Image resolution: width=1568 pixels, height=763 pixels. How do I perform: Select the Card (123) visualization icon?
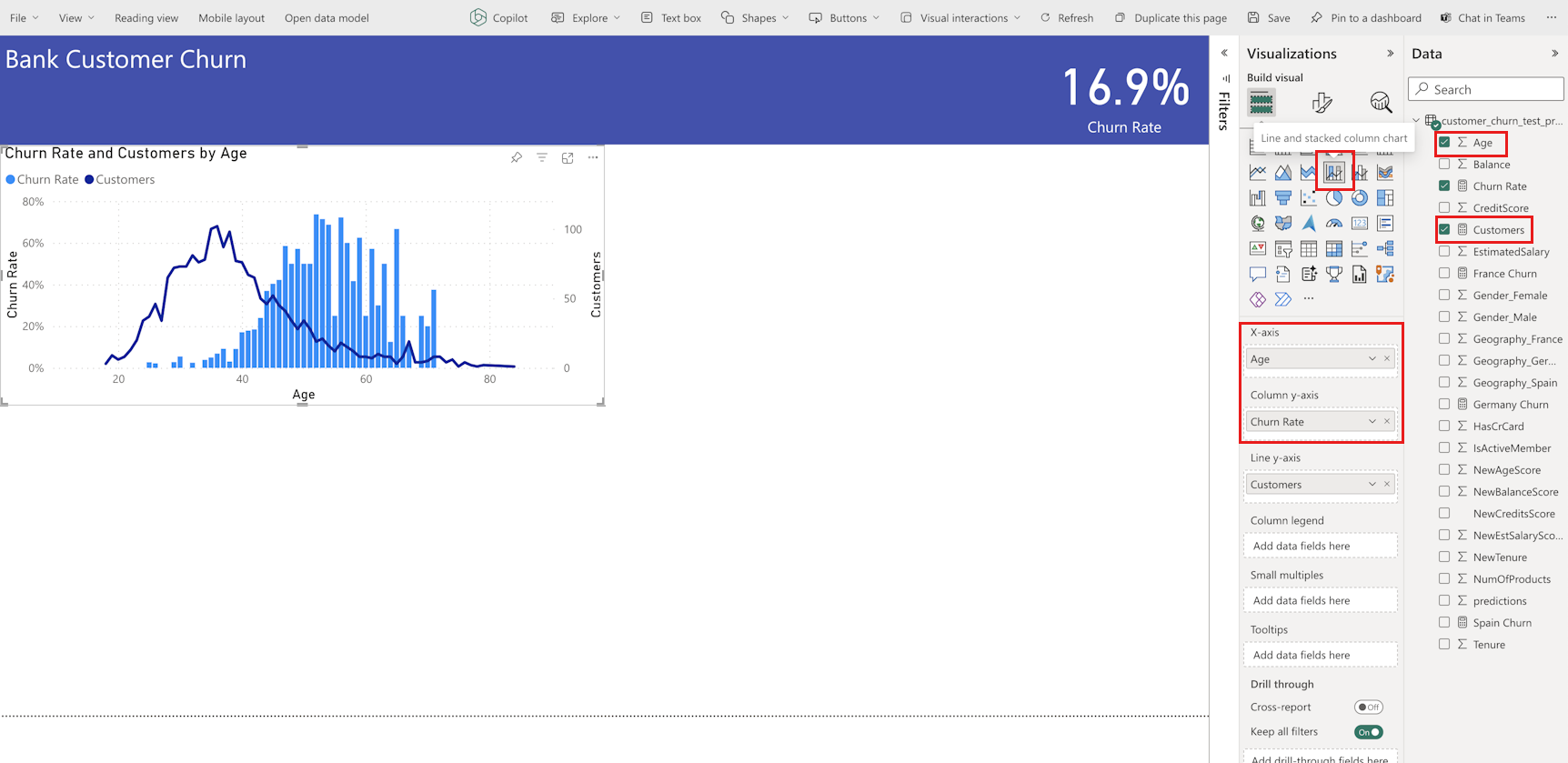tap(1360, 223)
